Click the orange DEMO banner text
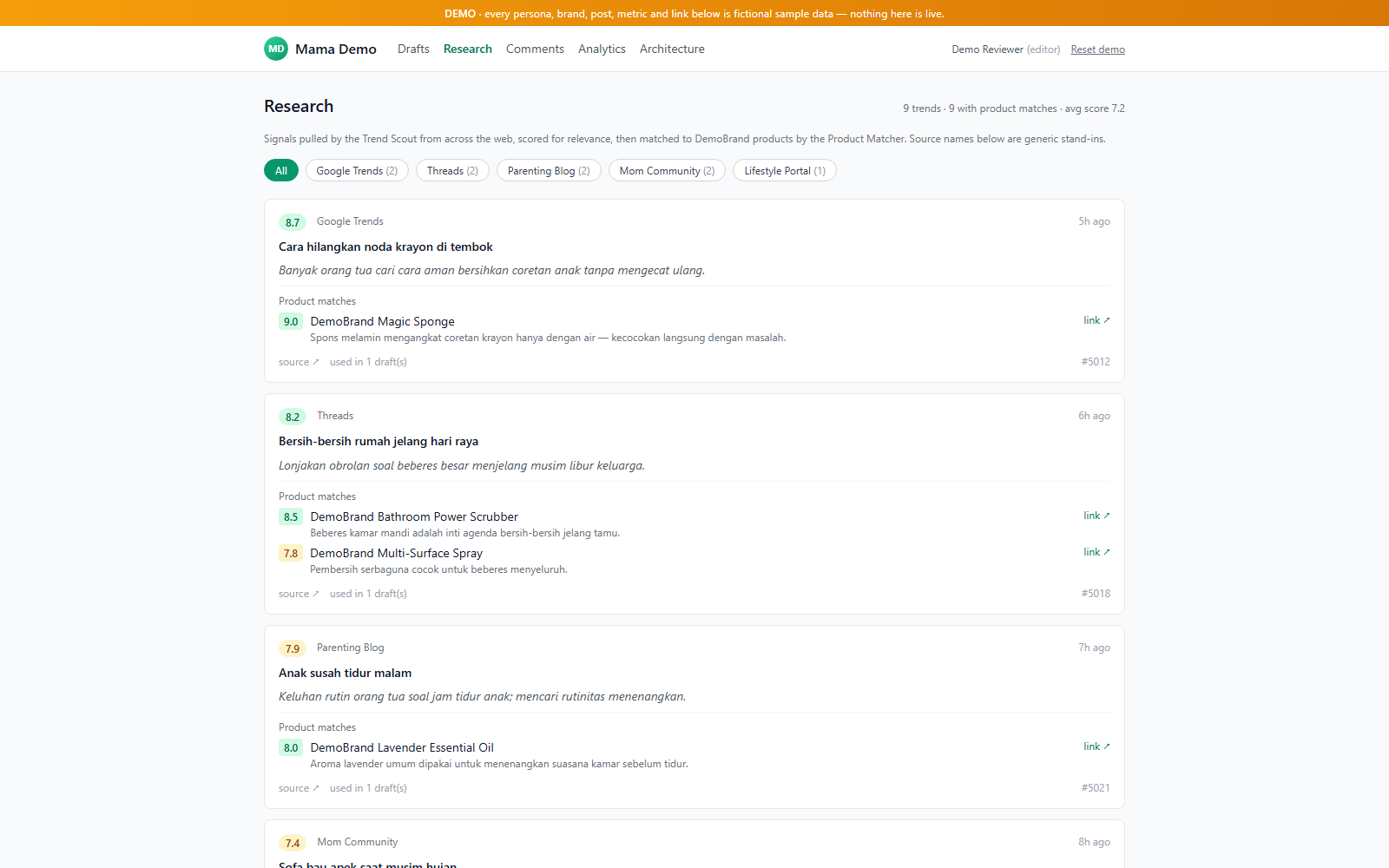This screenshot has width=1389, height=868. click(x=694, y=14)
